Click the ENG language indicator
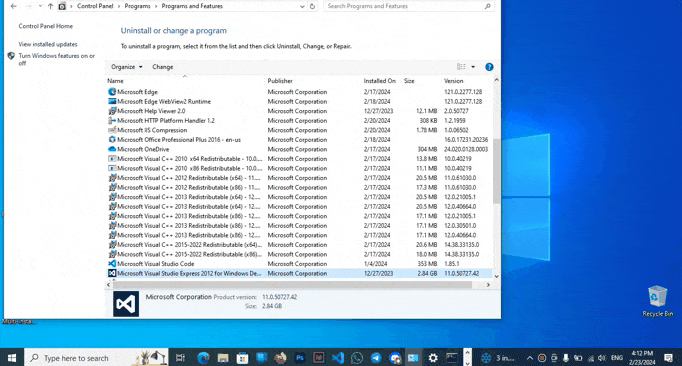 pyautogui.click(x=617, y=358)
